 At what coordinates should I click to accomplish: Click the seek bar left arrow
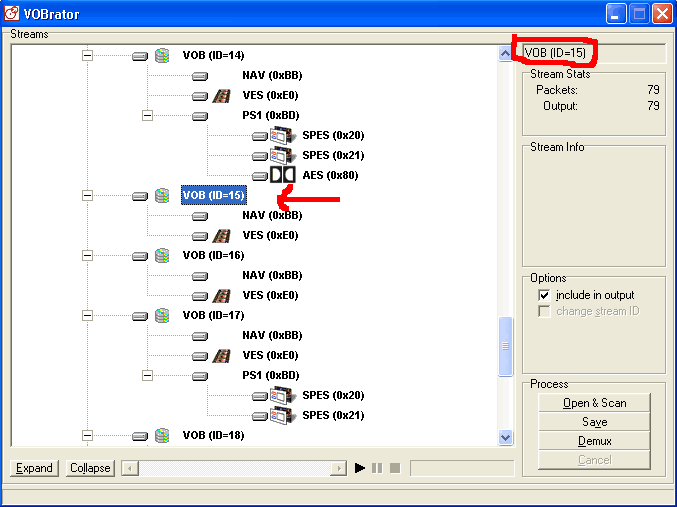click(x=130, y=468)
